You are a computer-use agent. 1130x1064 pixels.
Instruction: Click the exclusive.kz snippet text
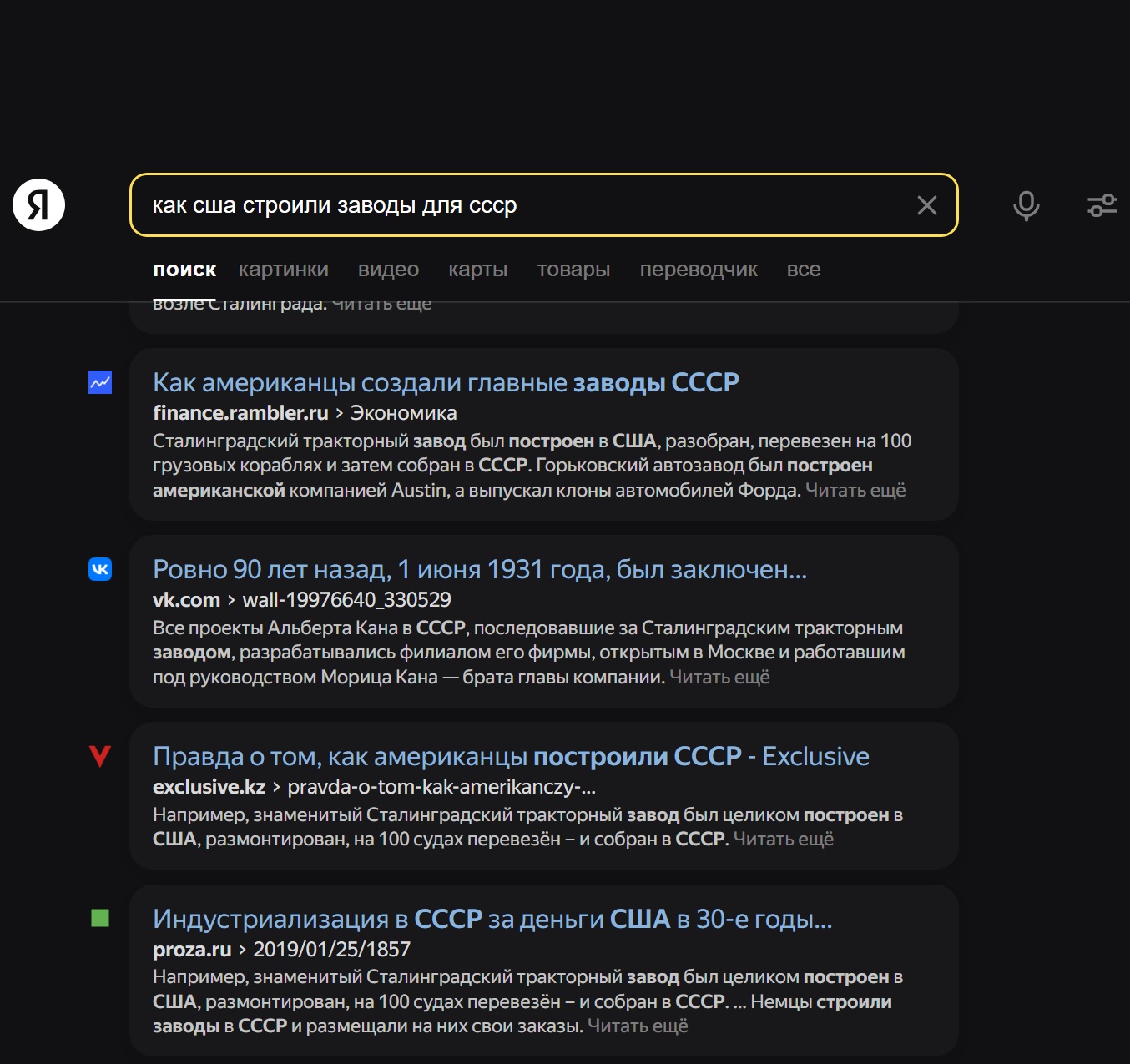point(528,827)
